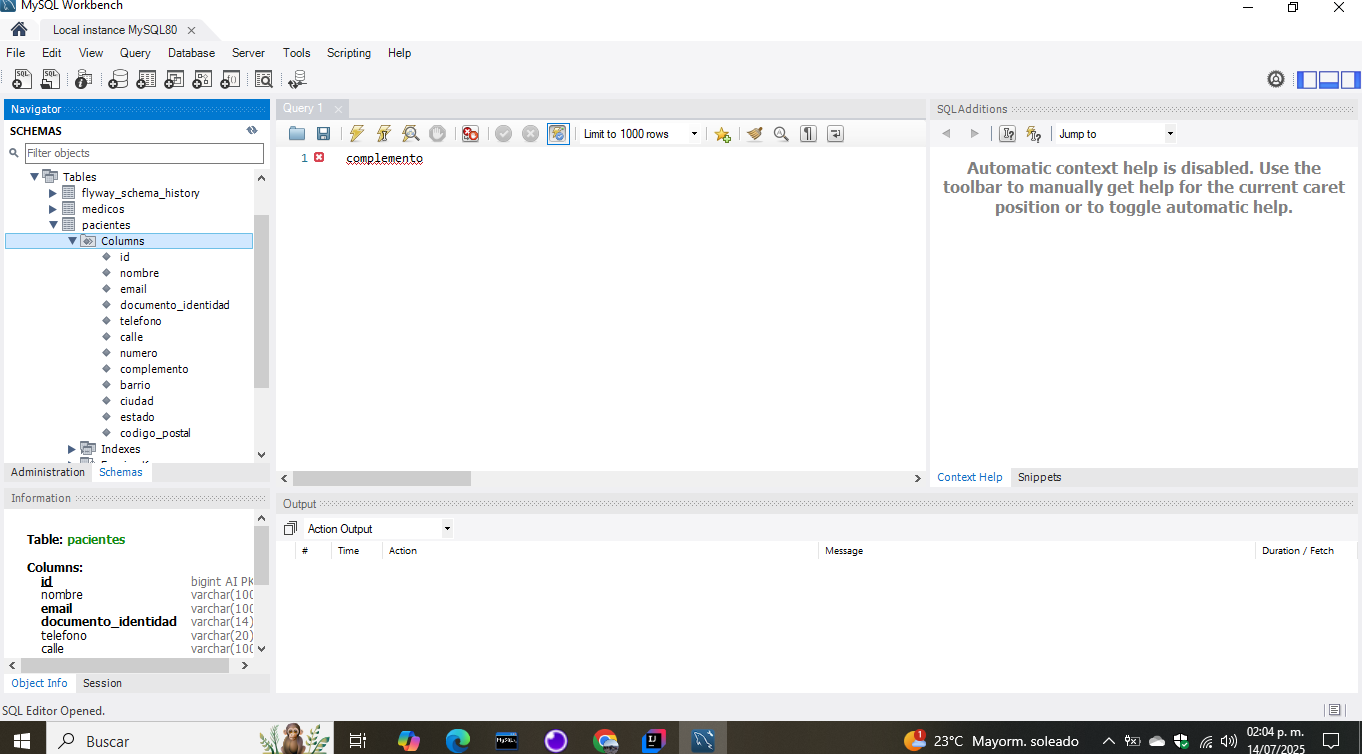
Task: Save snippet star icon
Action: [722, 134]
